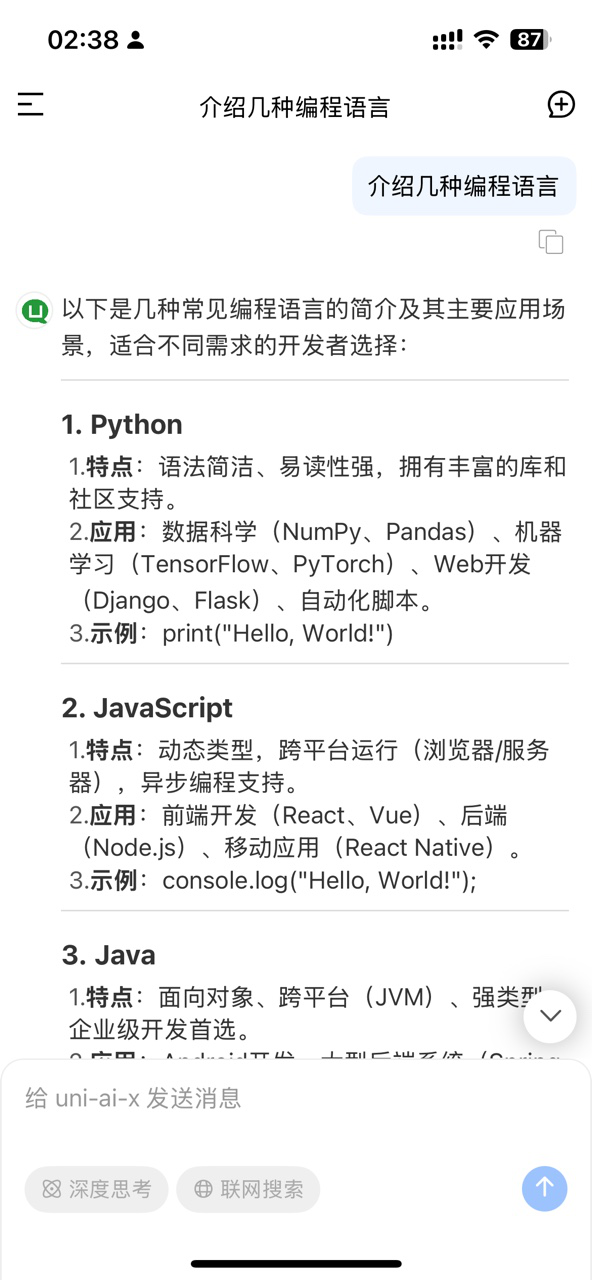Screen dimensions: 592x1280
Task: Focus the 给 uni-ai-x 发送消息 input field
Action: coord(296,1099)
